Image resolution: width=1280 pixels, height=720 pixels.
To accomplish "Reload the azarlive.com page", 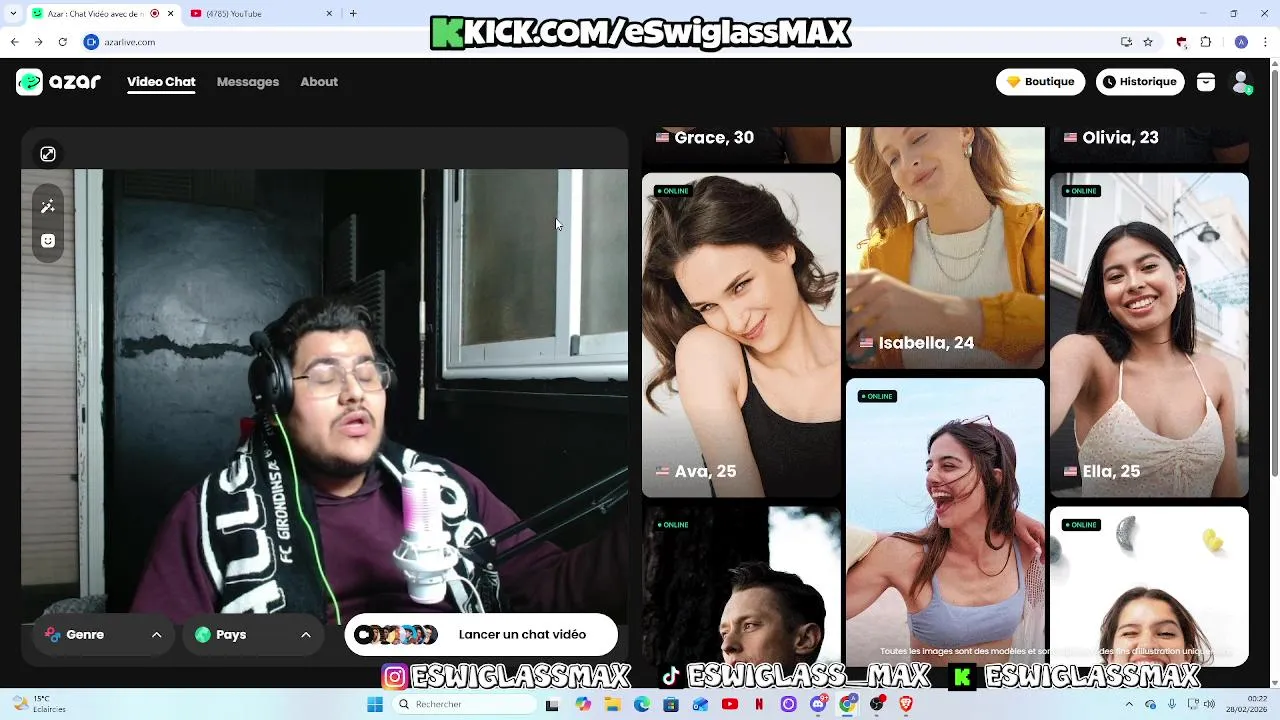I will pyautogui.click(x=63, y=42).
